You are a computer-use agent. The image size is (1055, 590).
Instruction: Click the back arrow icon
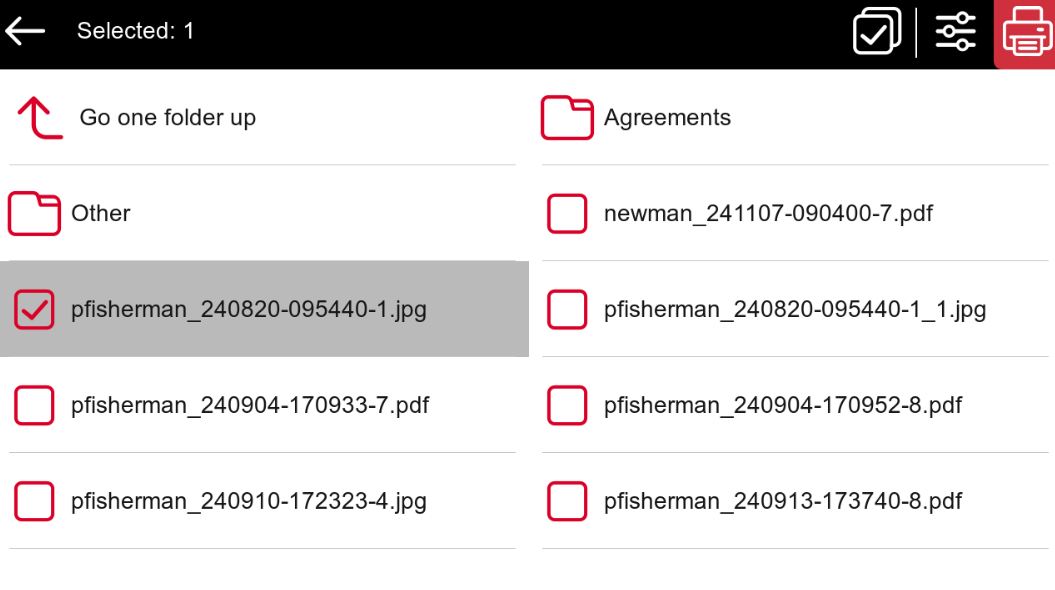click(x=26, y=31)
